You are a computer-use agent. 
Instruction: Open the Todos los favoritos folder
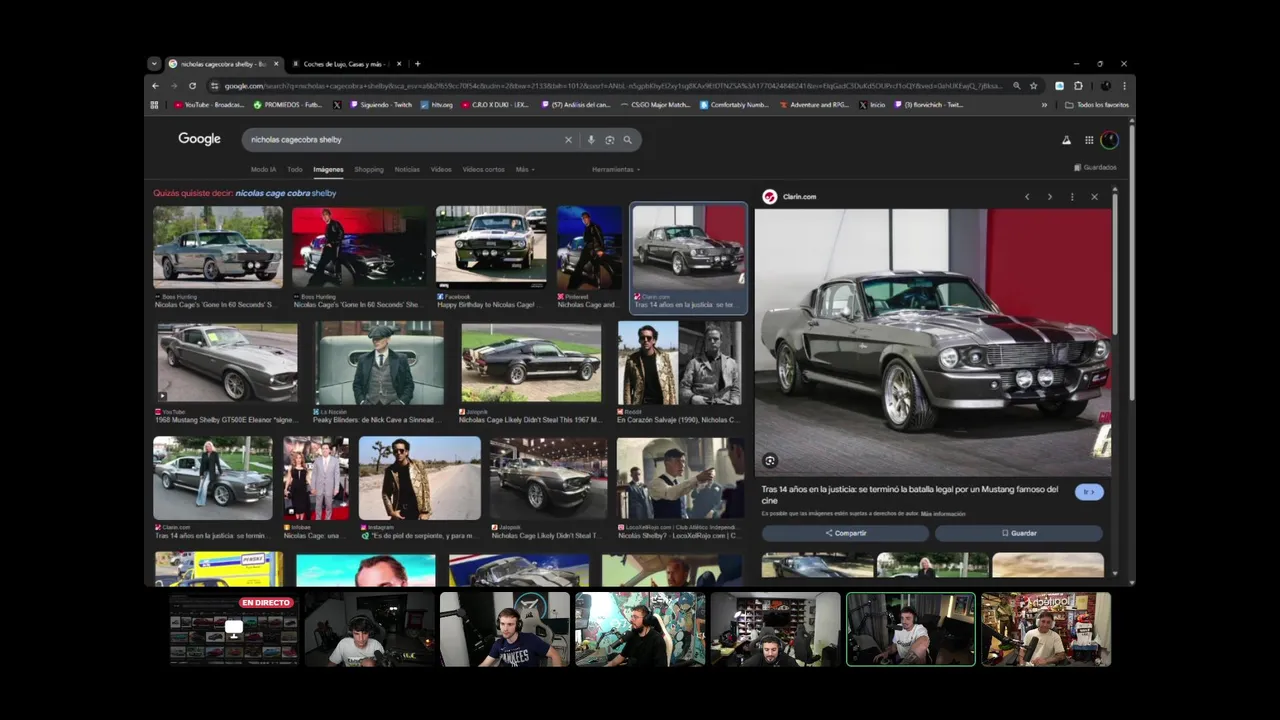pos(1097,105)
